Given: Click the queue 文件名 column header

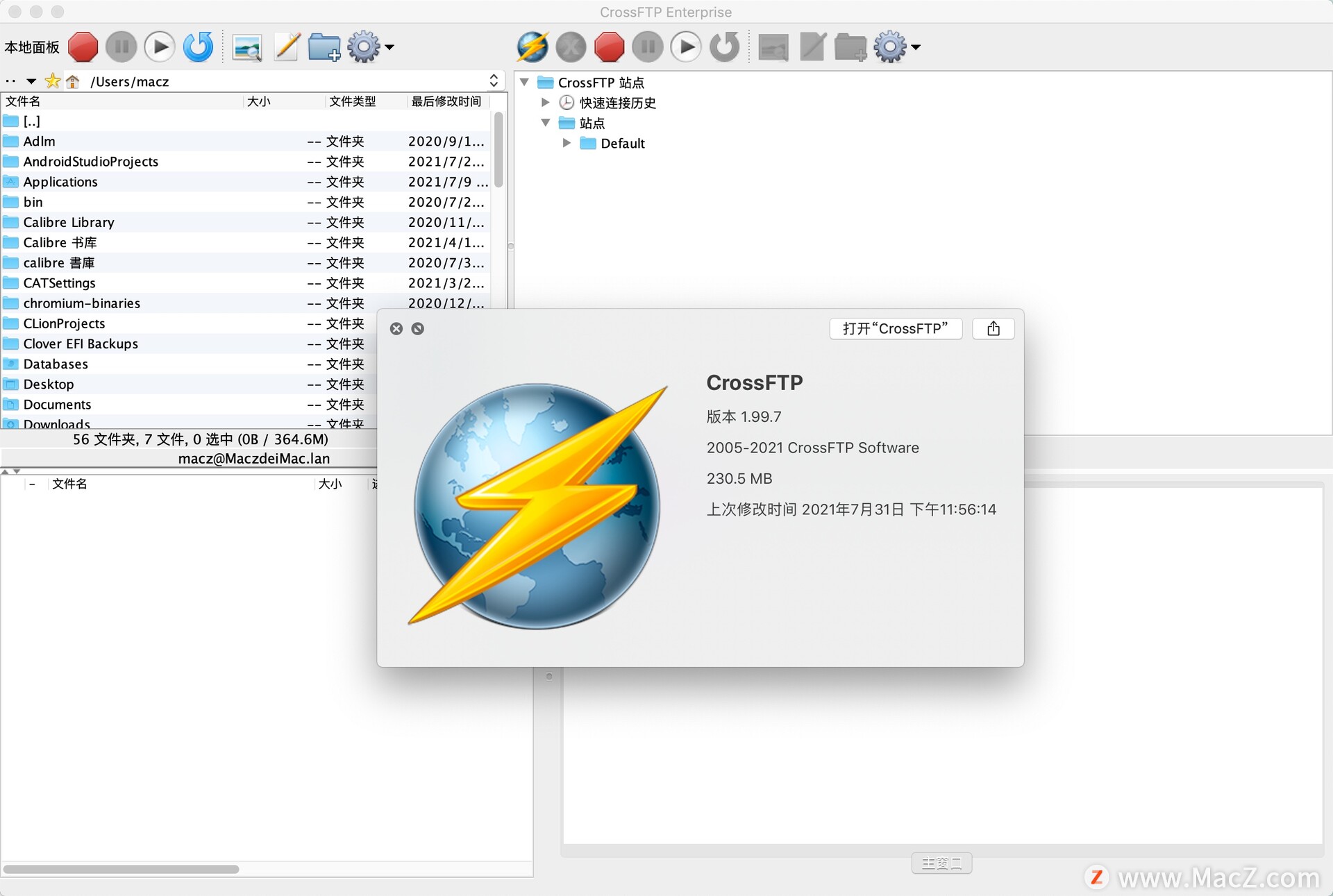Looking at the screenshot, I should pyautogui.click(x=182, y=484).
